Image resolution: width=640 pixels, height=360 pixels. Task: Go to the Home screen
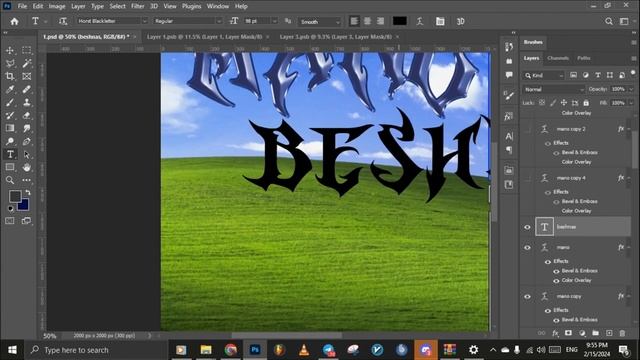tap(14, 22)
